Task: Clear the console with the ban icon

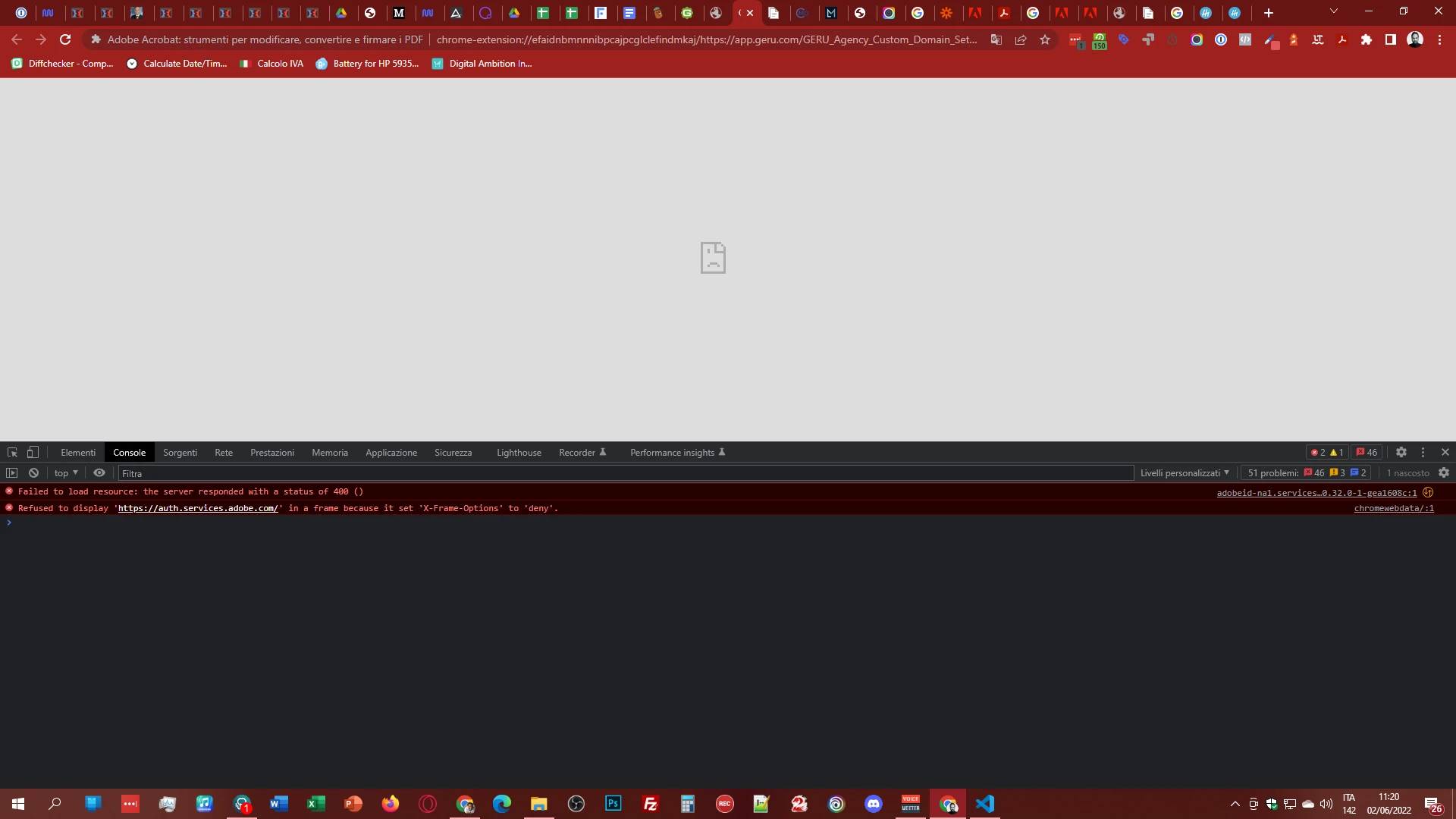Action: (x=33, y=472)
